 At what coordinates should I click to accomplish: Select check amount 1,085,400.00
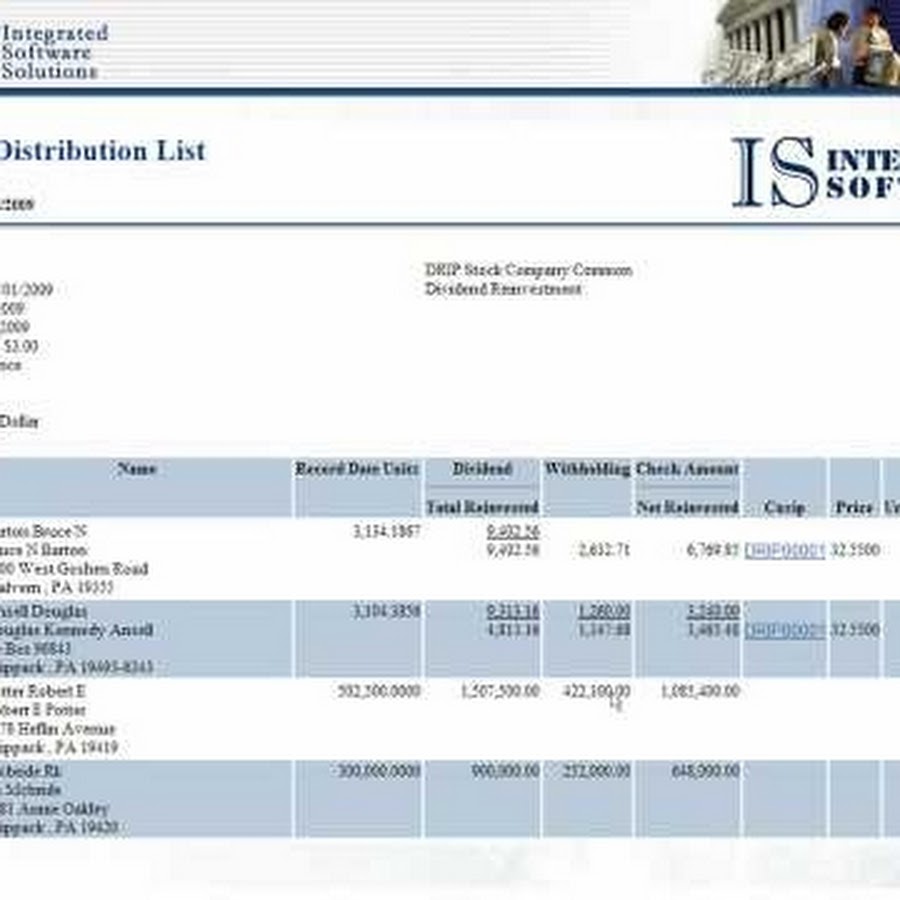(x=700, y=691)
